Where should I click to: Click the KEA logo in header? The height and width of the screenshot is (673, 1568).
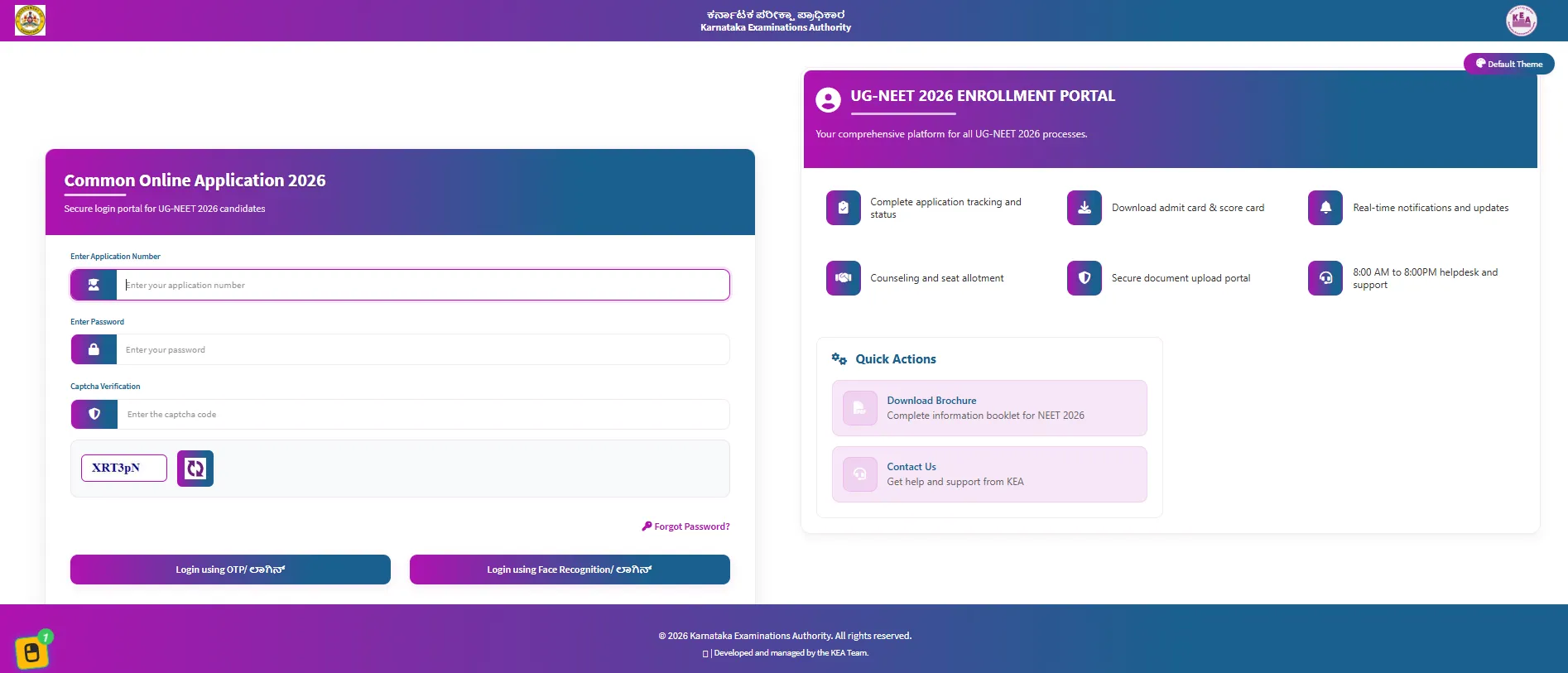(x=1521, y=20)
